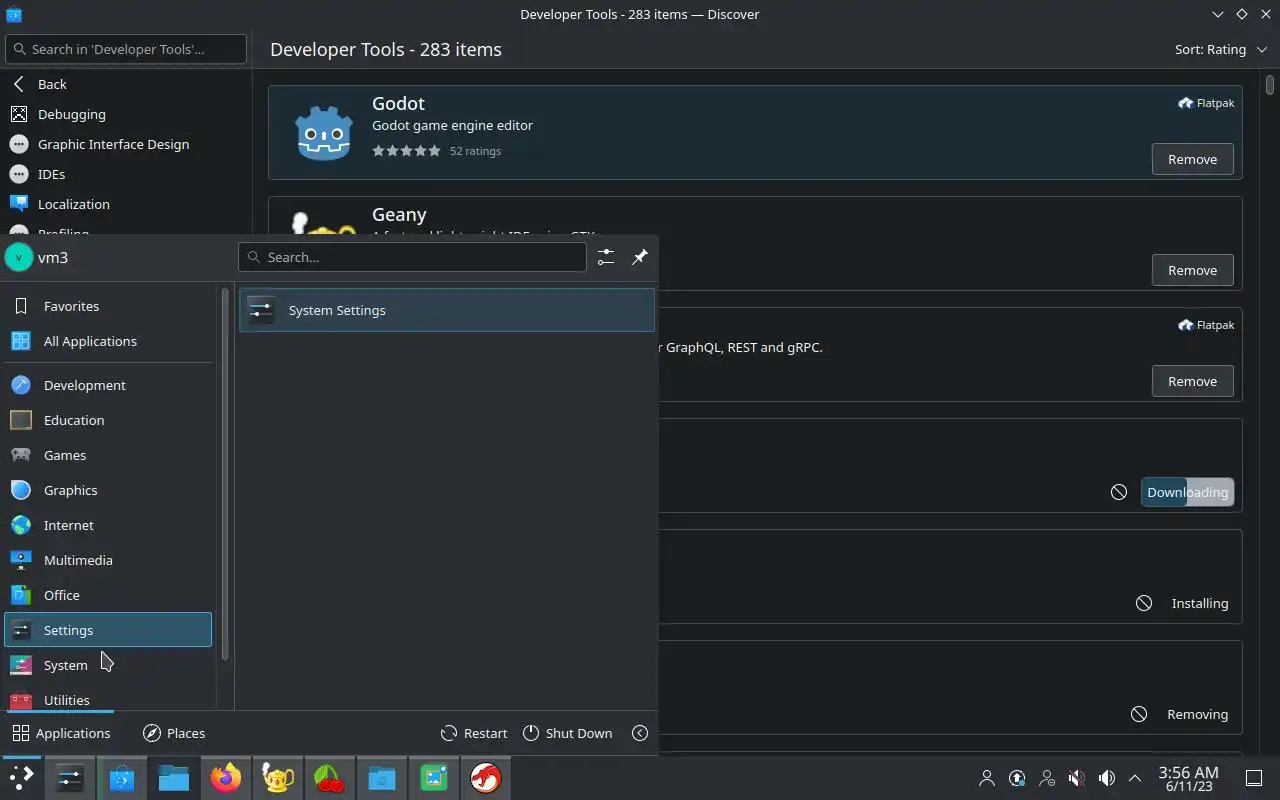Open the teapot app in taskbar
The image size is (1280, 800).
(278, 778)
